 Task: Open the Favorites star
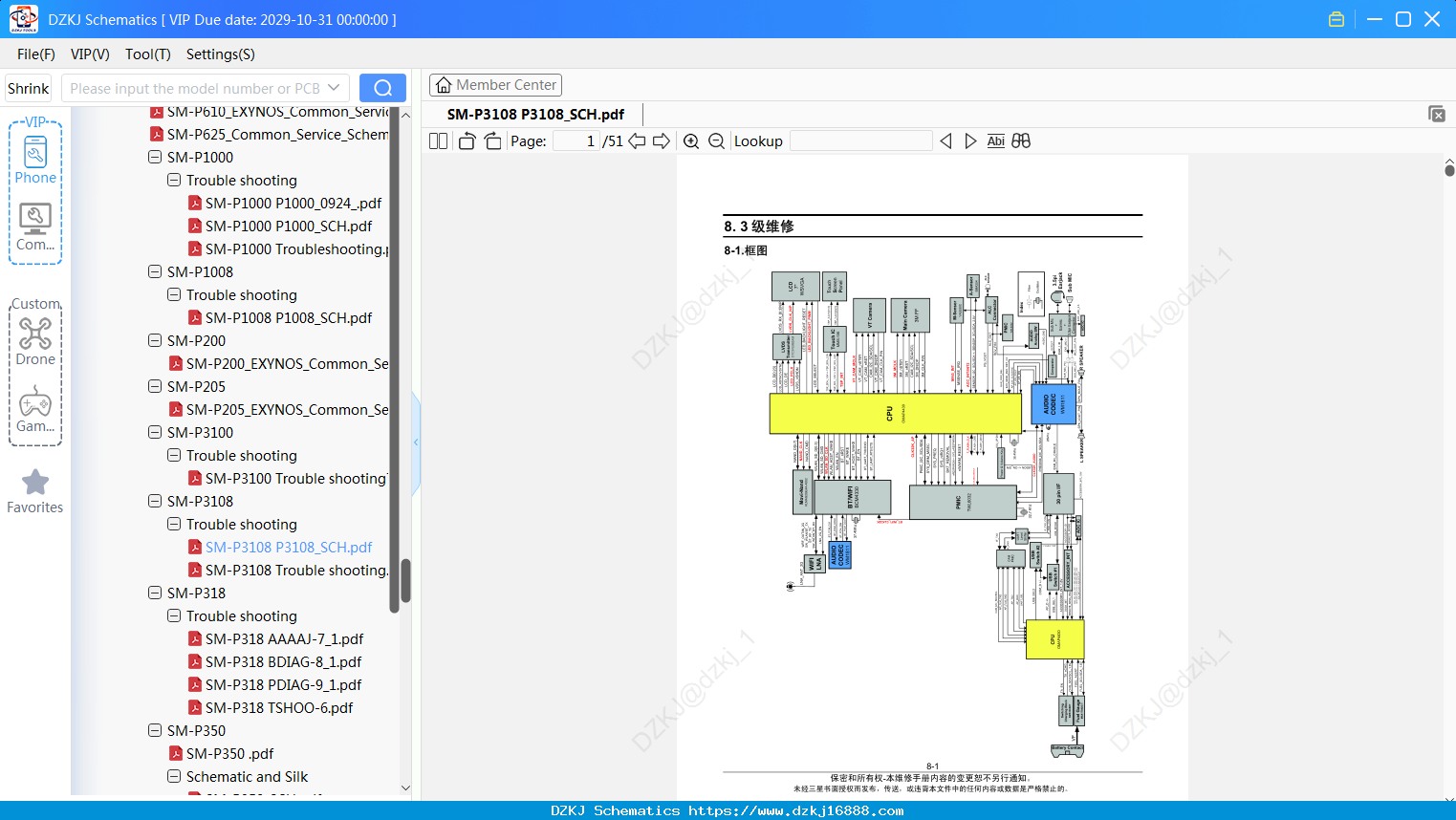tap(35, 491)
